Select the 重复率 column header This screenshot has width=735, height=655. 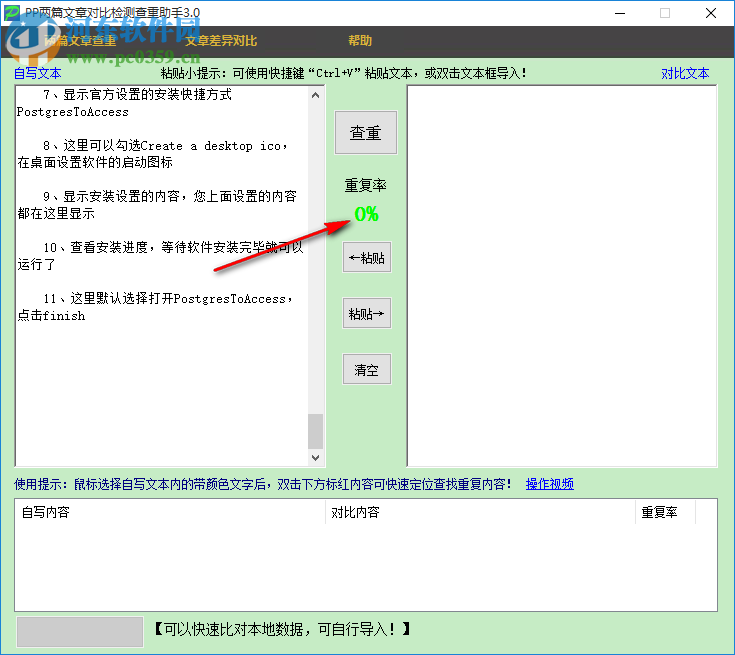[665, 512]
